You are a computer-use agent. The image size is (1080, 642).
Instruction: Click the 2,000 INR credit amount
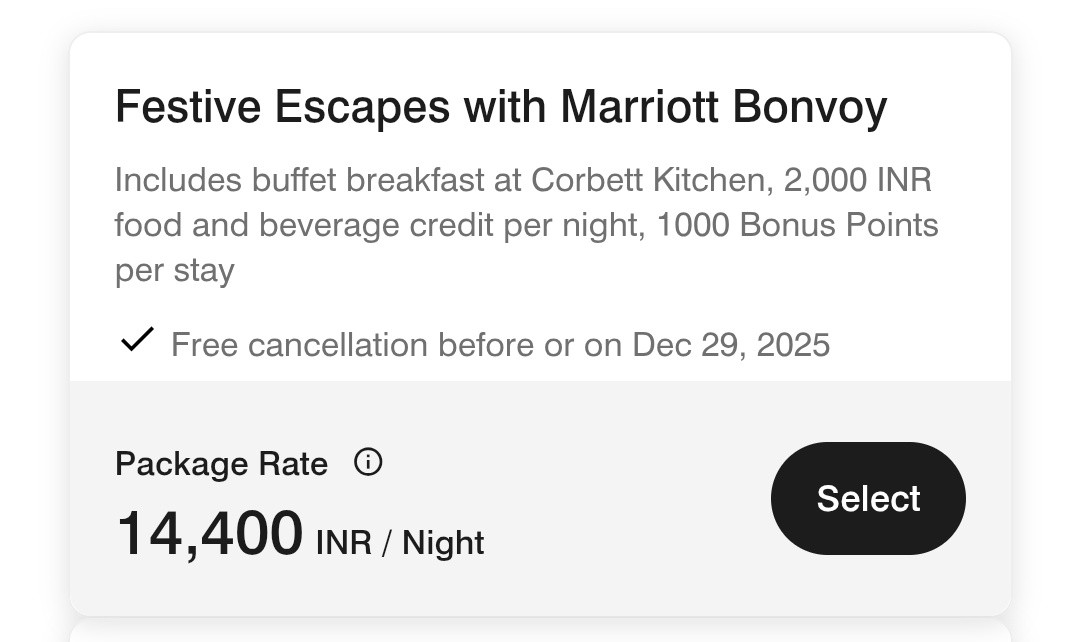point(857,180)
